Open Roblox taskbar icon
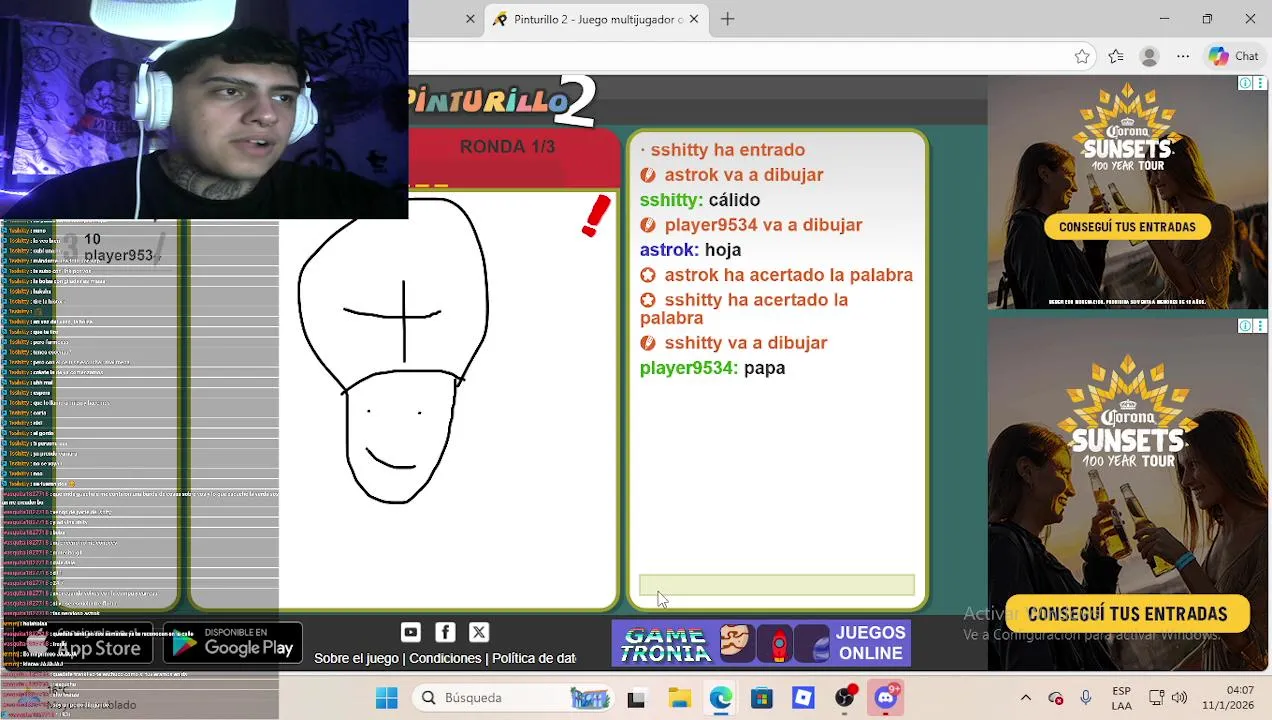Image resolution: width=1272 pixels, height=720 pixels. click(x=803, y=698)
